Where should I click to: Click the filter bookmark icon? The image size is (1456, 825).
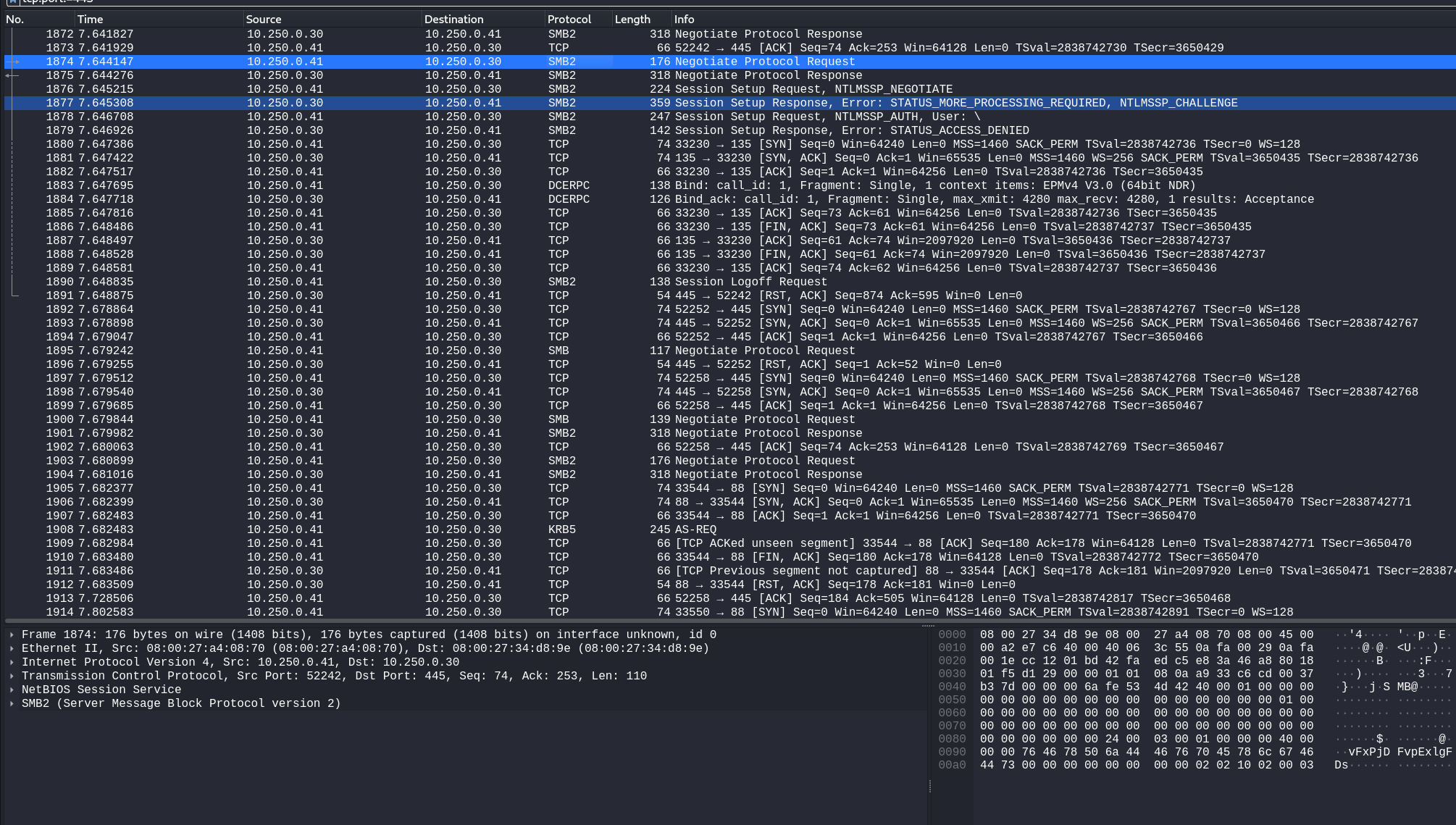[12, 2]
